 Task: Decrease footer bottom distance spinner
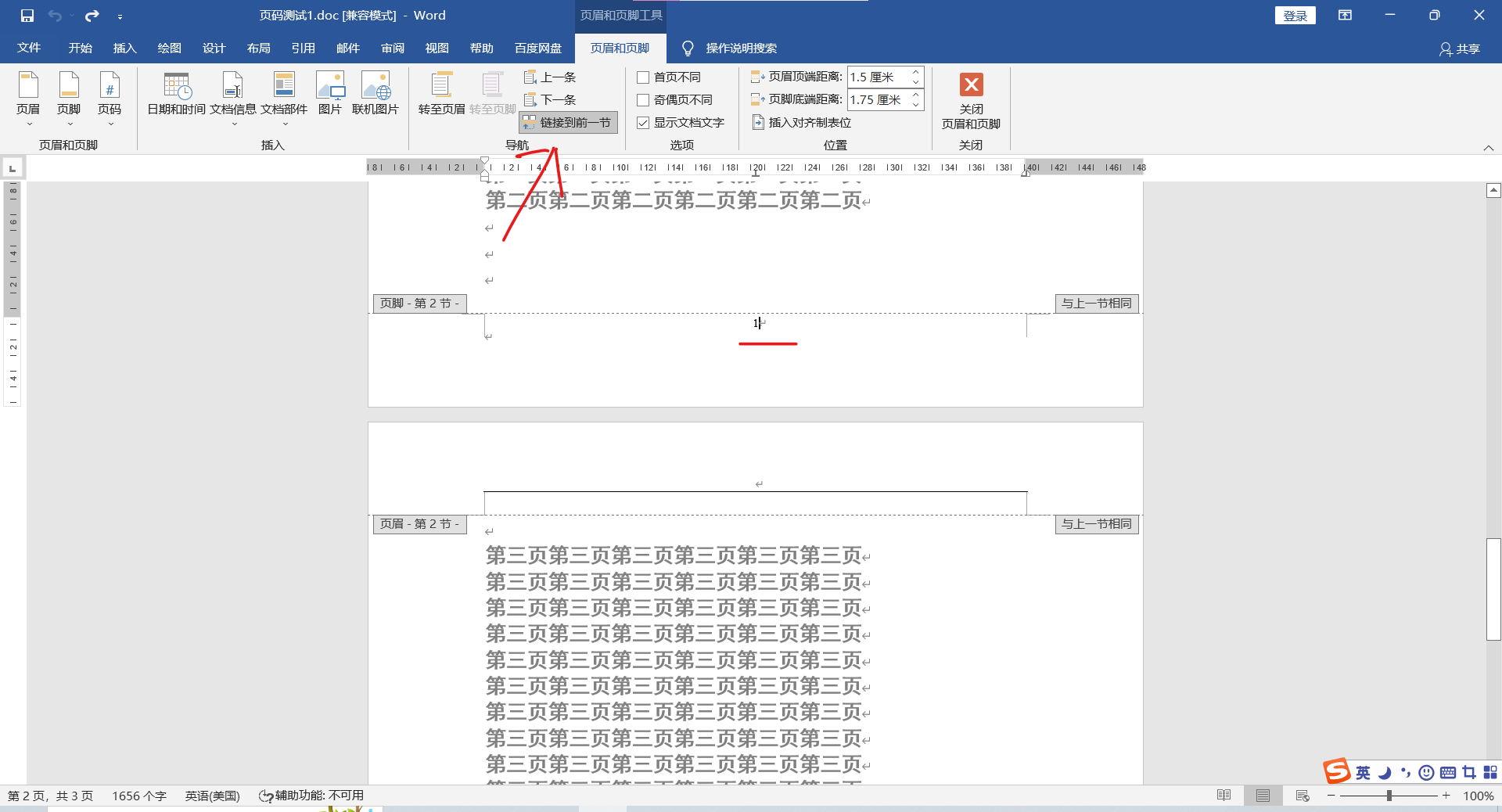click(916, 105)
